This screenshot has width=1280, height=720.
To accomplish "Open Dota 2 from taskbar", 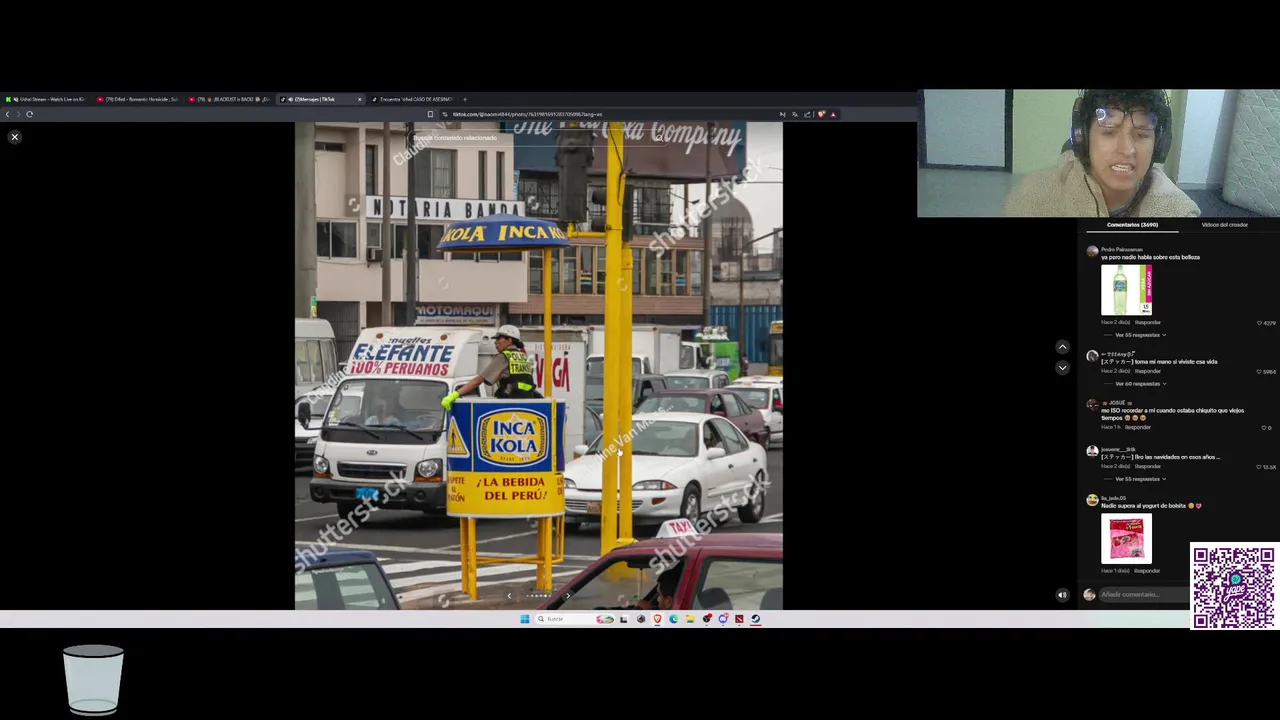I will (x=739, y=619).
